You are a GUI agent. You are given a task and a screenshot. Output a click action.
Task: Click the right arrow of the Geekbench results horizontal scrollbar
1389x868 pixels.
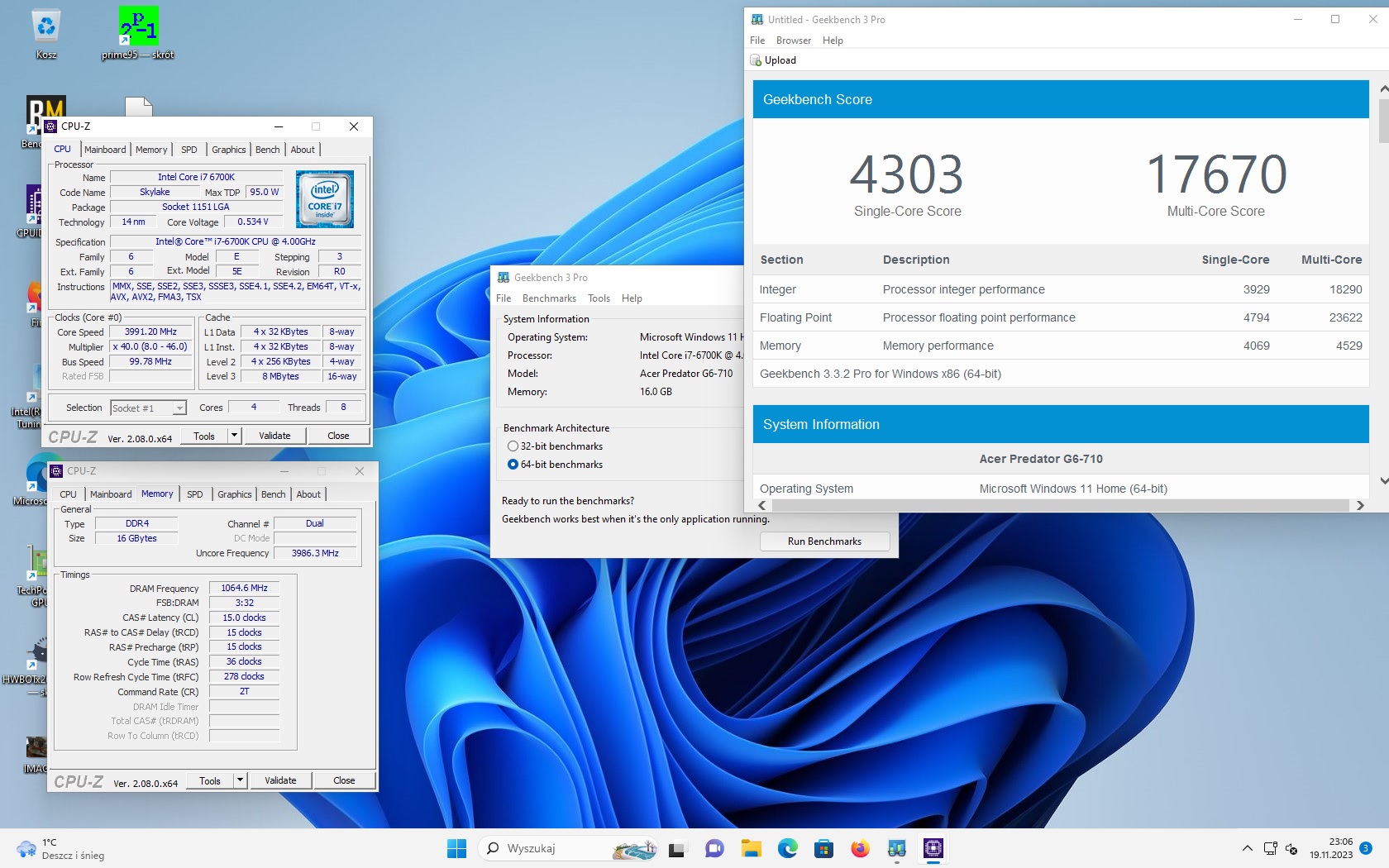(1360, 505)
